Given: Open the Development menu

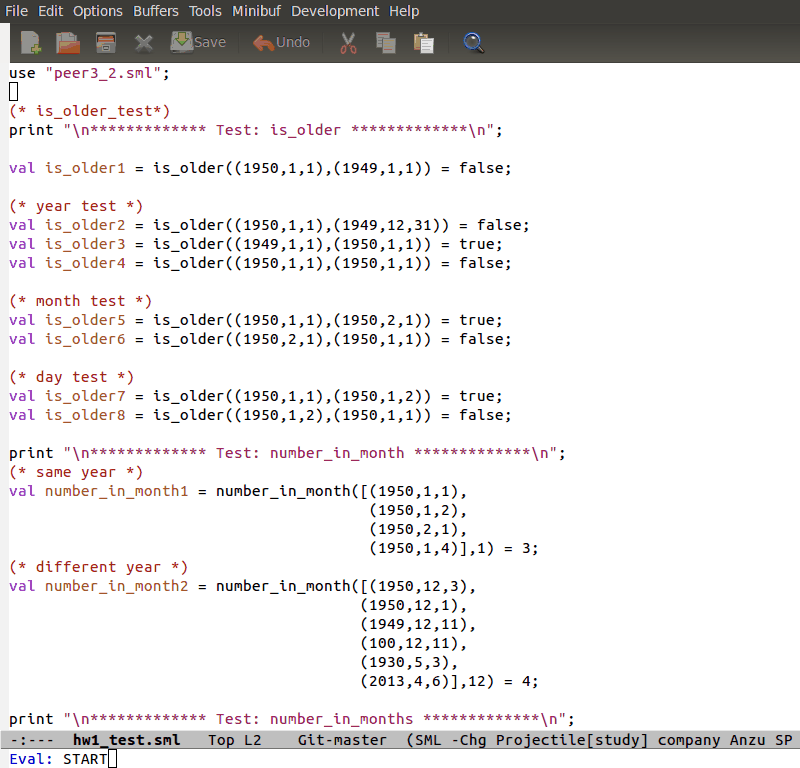Looking at the screenshot, I should point(335,11).
